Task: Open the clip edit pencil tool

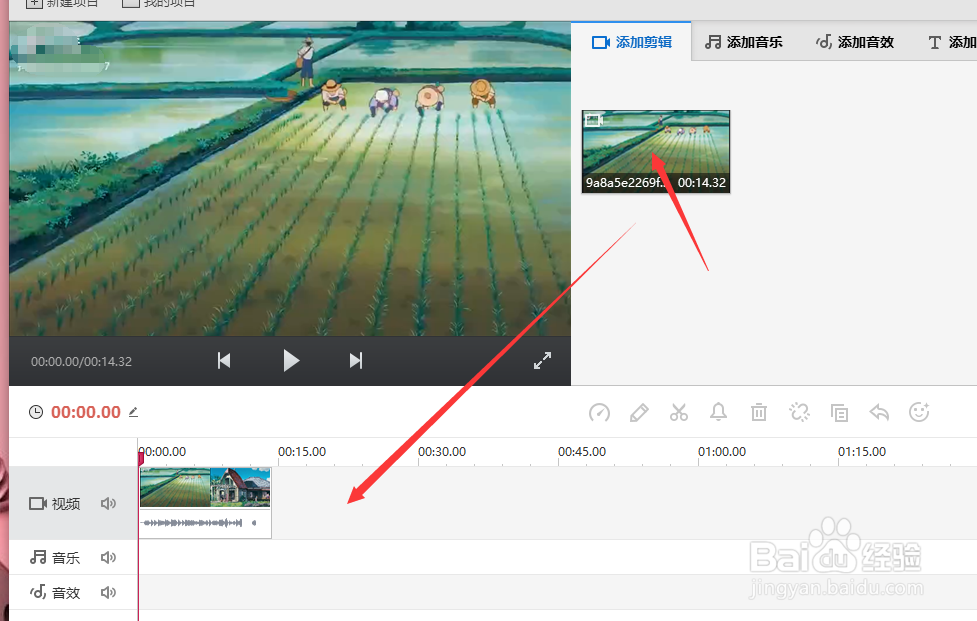Action: tap(639, 412)
